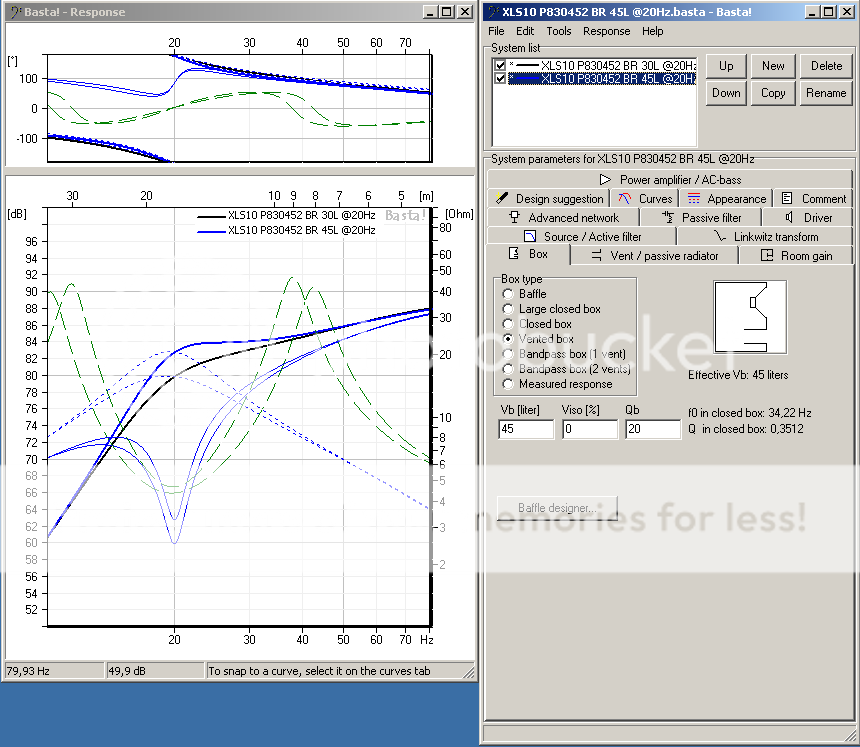The width and height of the screenshot is (860, 747).
Task: Click the Comment notepad icon
Action: [788, 199]
